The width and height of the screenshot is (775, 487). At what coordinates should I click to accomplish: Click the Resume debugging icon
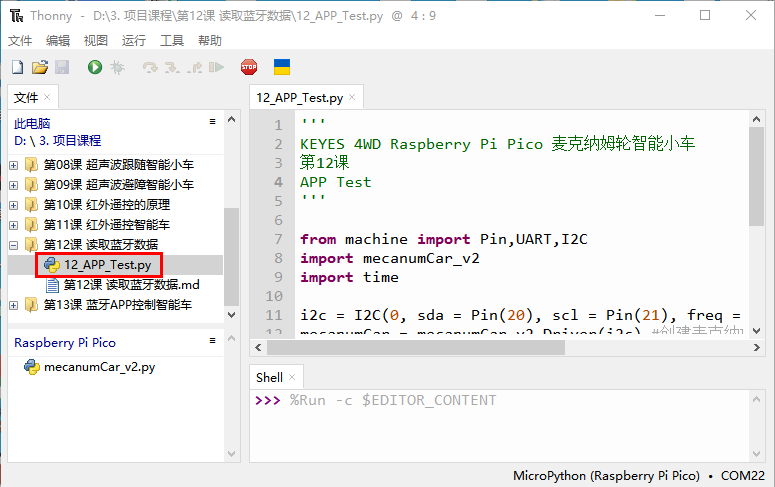pyautogui.click(x=216, y=67)
